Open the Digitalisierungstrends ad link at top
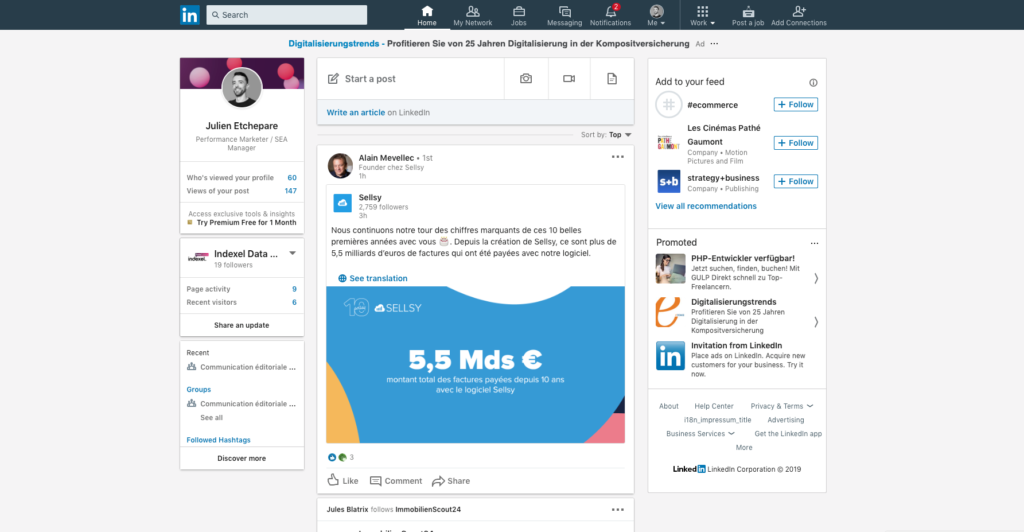 pos(334,44)
